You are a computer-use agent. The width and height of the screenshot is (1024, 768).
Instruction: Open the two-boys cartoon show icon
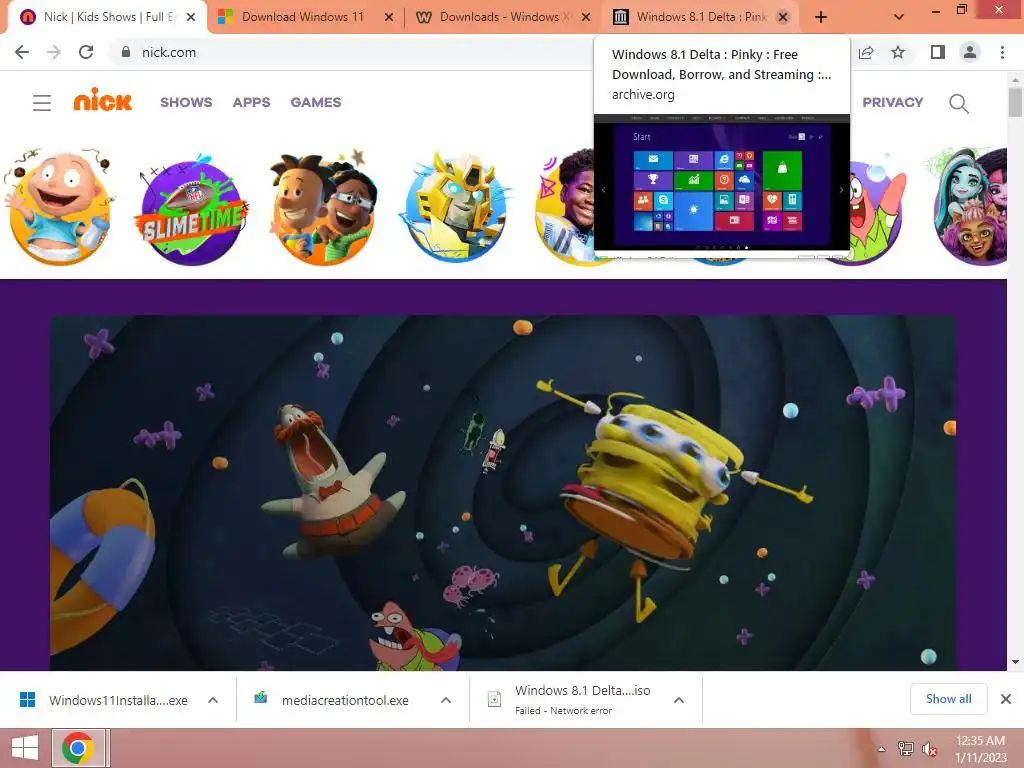323,208
